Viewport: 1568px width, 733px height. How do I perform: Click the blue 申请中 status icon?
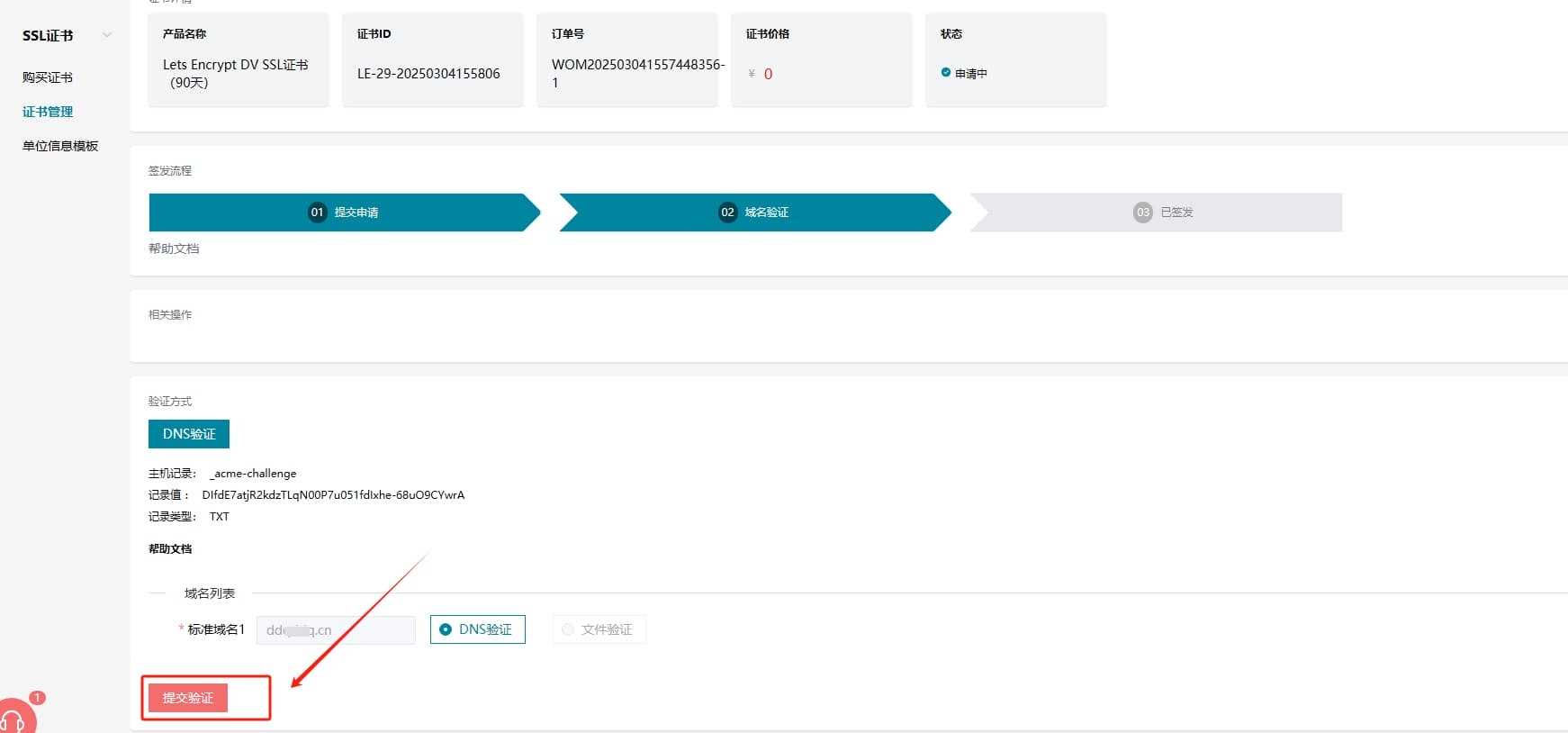coord(946,73)
